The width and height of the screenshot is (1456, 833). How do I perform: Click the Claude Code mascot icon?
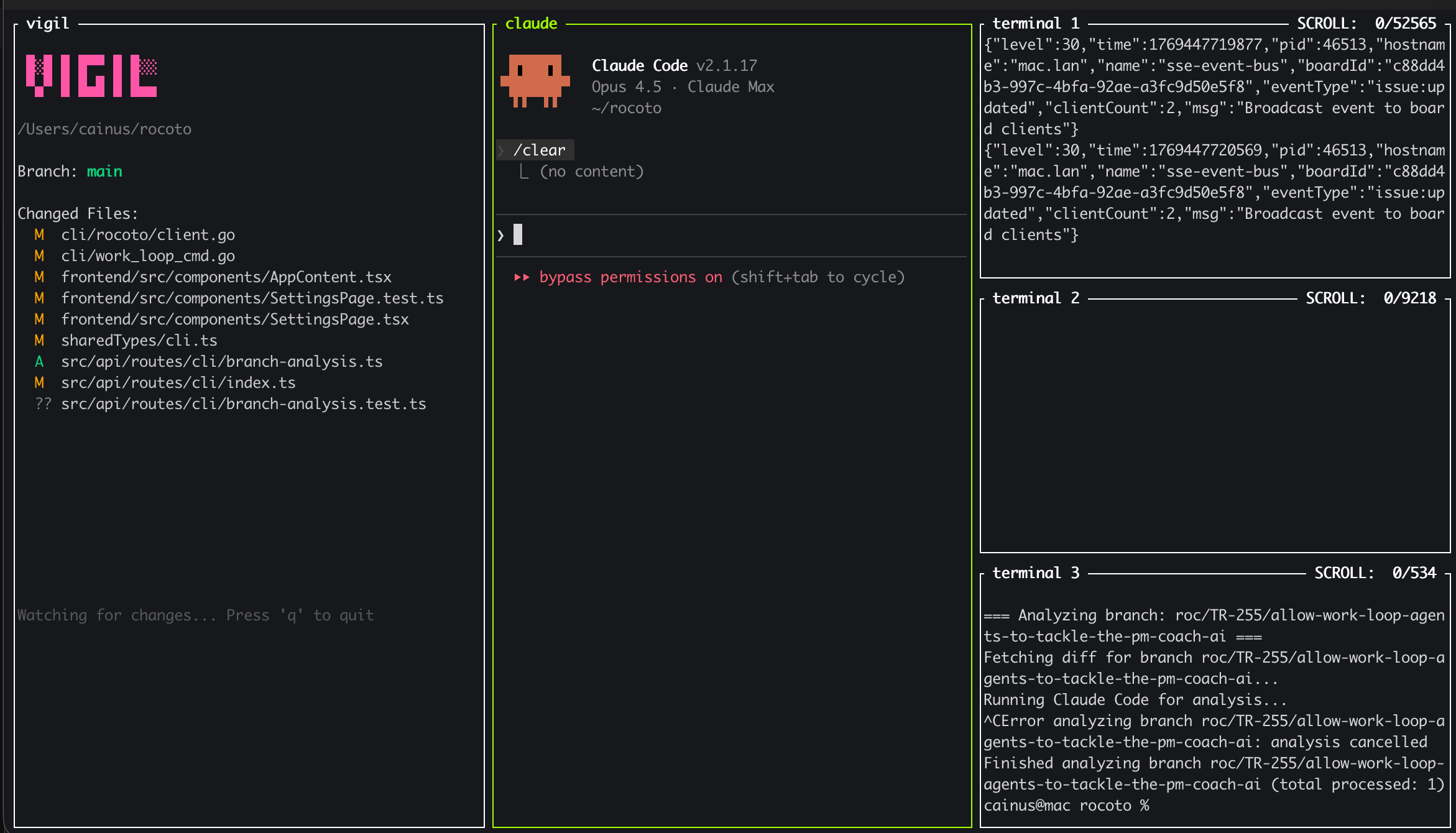tap(536, 81)
